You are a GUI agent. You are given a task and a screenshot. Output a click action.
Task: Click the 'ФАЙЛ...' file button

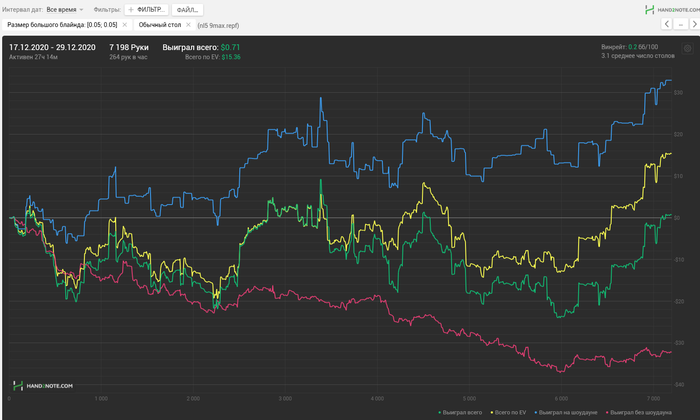[x=189, y=9]
